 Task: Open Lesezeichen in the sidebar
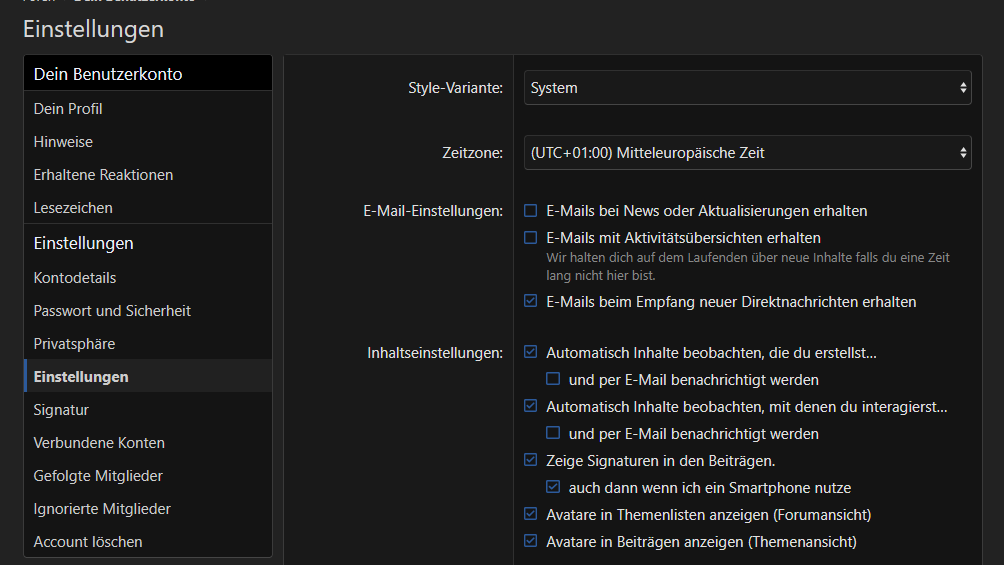point(73,208)
